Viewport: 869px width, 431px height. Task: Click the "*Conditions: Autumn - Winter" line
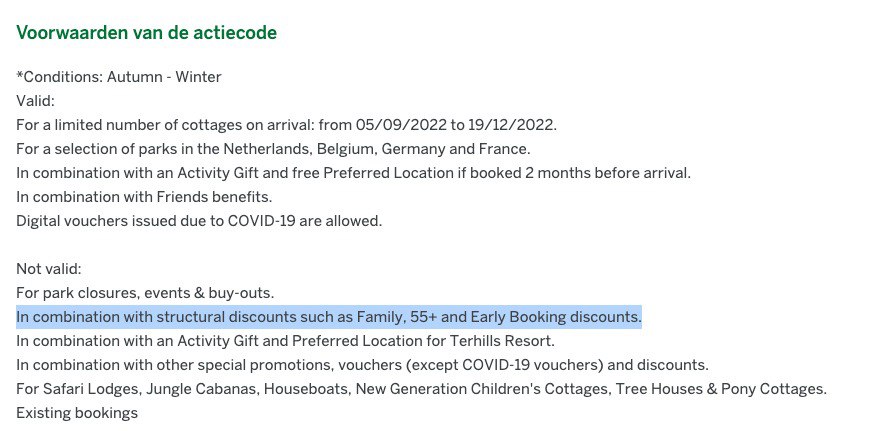[119, 77]
